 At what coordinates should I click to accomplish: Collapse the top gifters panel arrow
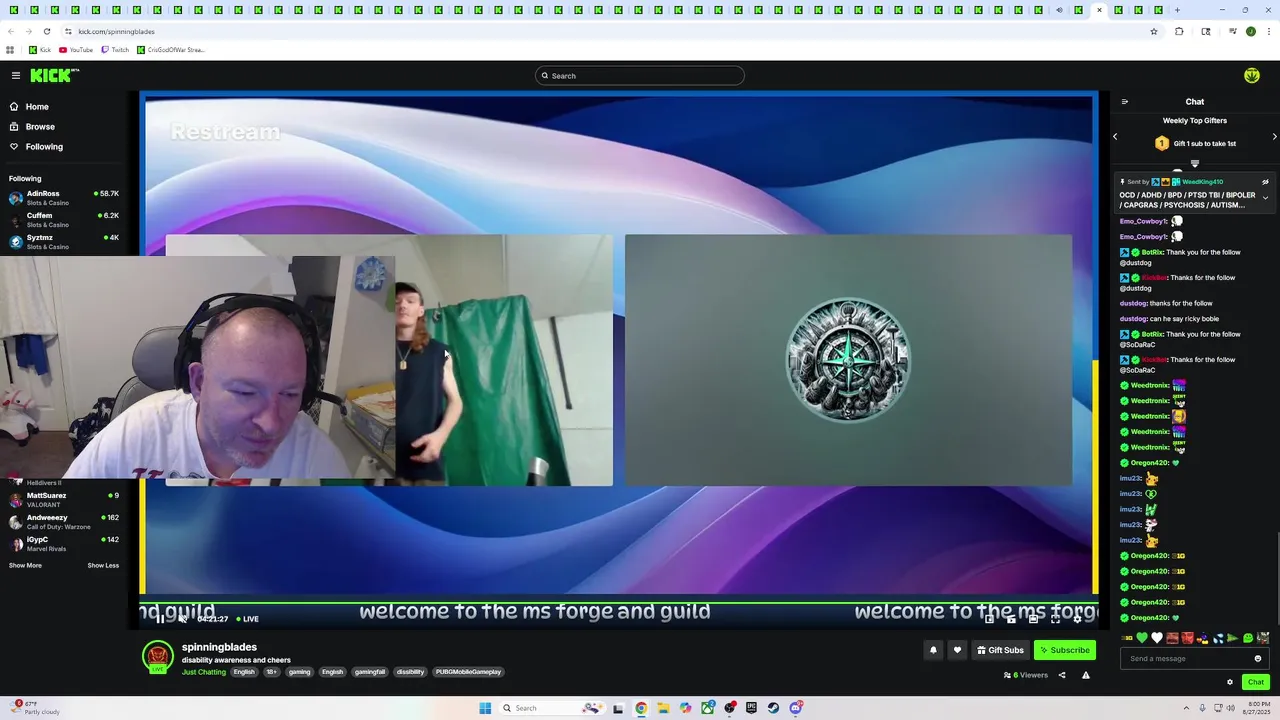pyautogui.click(x=1195, y=164)
